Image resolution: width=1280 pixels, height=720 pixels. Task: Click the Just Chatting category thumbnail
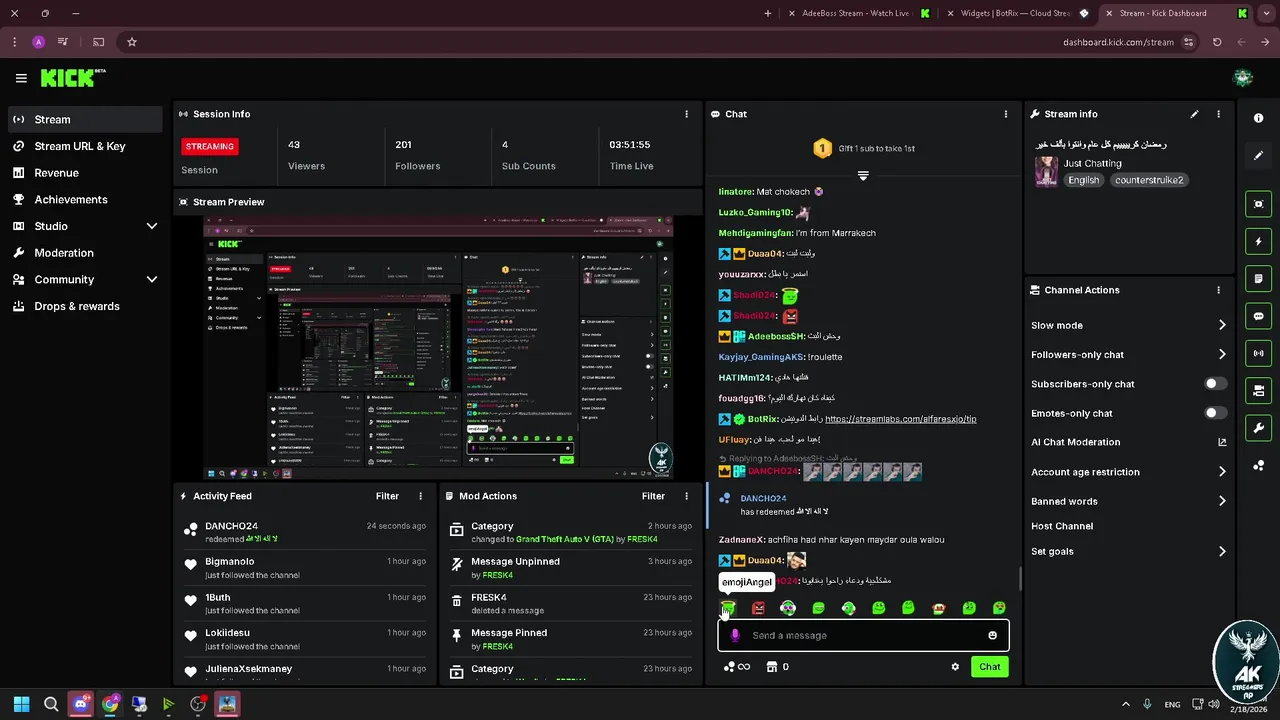coord(1046,171)
